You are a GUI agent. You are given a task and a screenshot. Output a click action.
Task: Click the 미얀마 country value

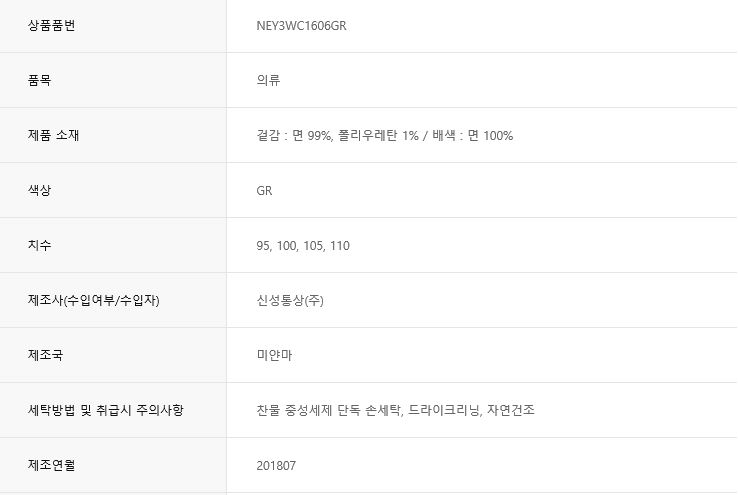tap(274, 355)
